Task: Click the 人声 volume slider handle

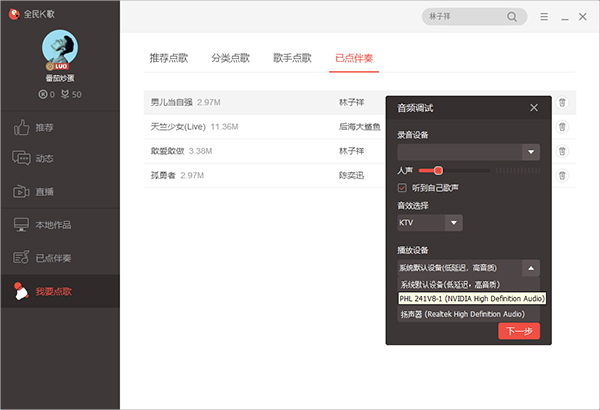Action: [x=438, y=171]
